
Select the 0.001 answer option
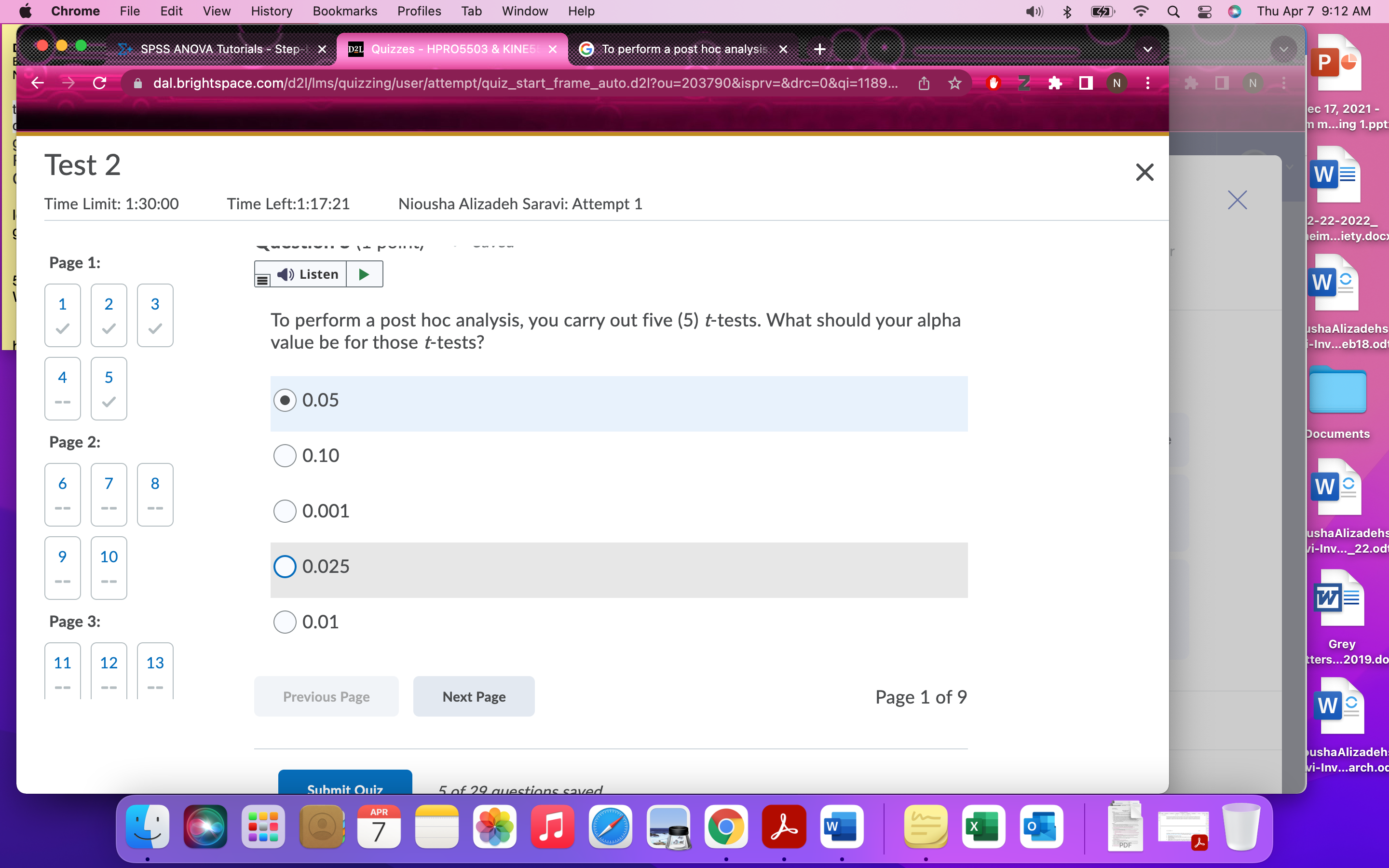tap(285, 510)
